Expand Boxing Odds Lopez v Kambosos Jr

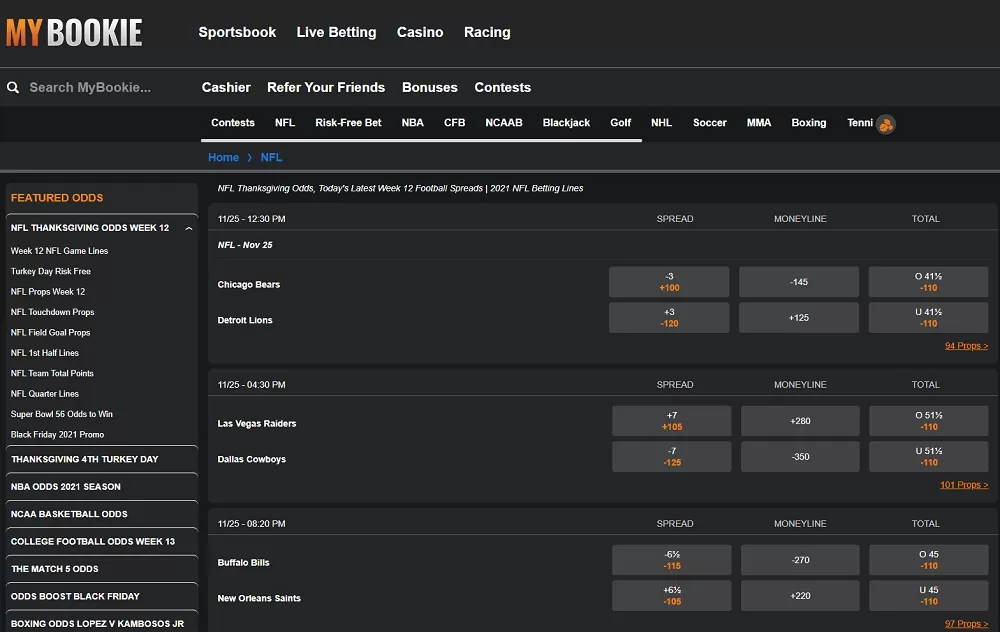102,623
